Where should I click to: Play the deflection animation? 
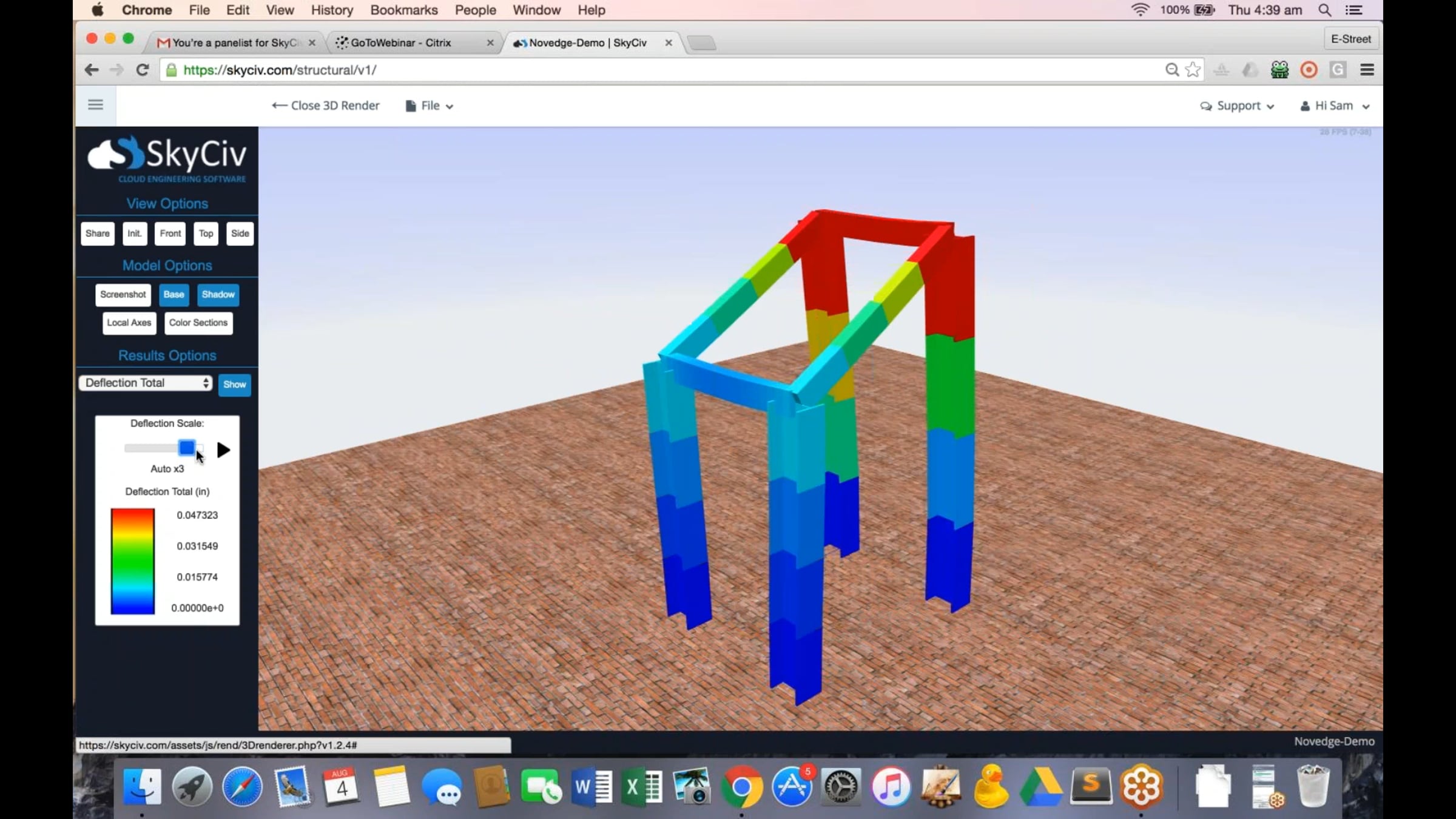coord(223,450)
